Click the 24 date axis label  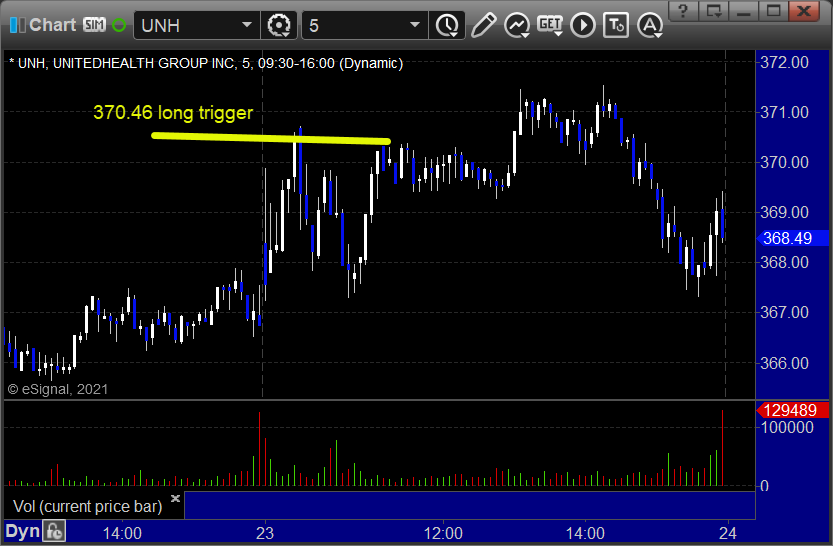pos(728,533)
